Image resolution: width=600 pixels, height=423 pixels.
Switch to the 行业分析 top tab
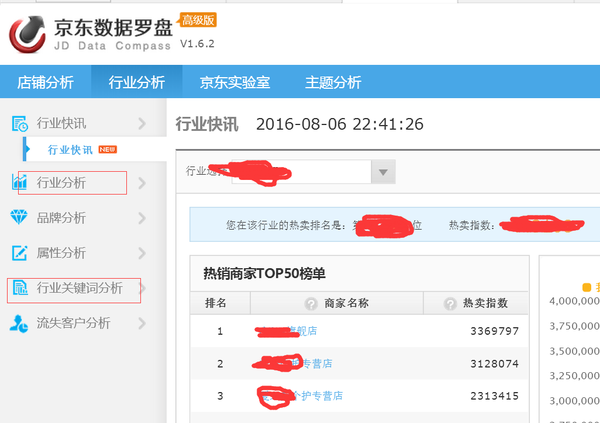click(x=137, y=82)
